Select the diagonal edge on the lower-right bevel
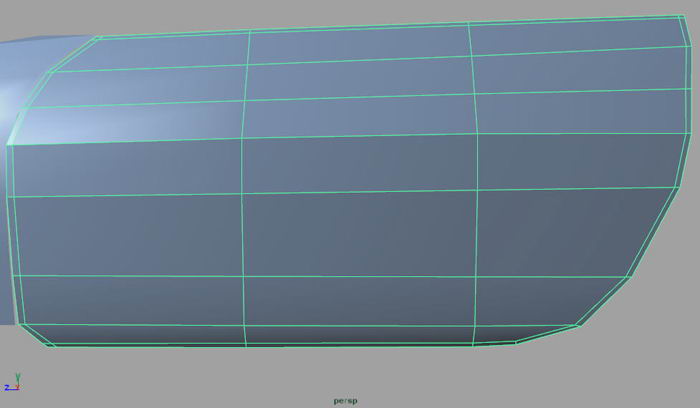This screenshot has height=408, width=700. click(x=603, y=301)
